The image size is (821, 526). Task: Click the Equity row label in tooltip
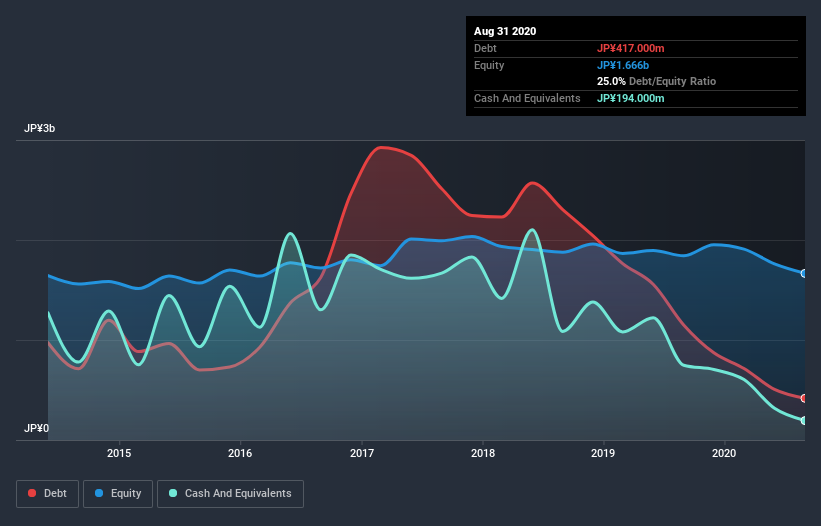click(x=489, y=65)
